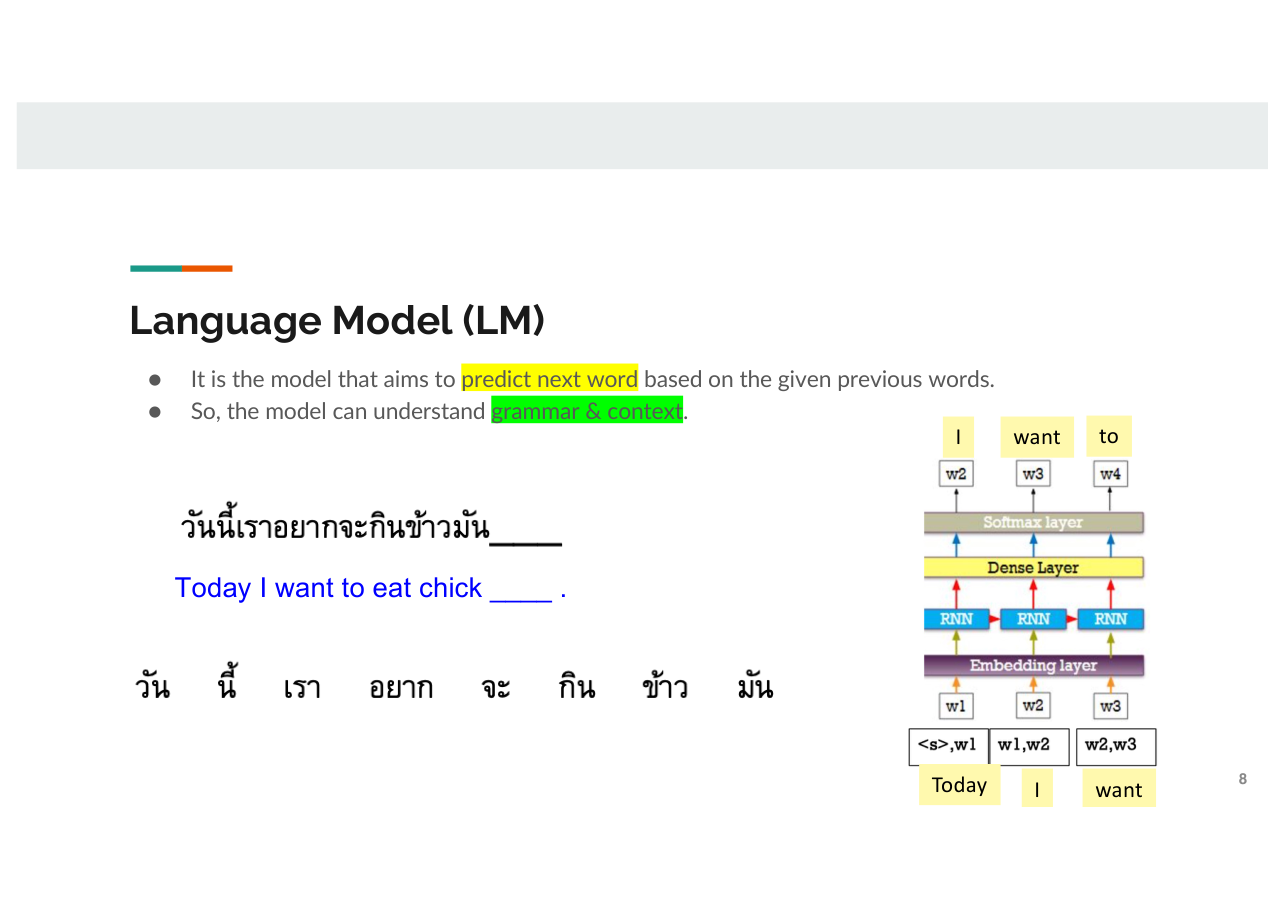Screen dimensions: 1287x910
Task: Click the "w1" box above the Today input
Action: (956, 706)
